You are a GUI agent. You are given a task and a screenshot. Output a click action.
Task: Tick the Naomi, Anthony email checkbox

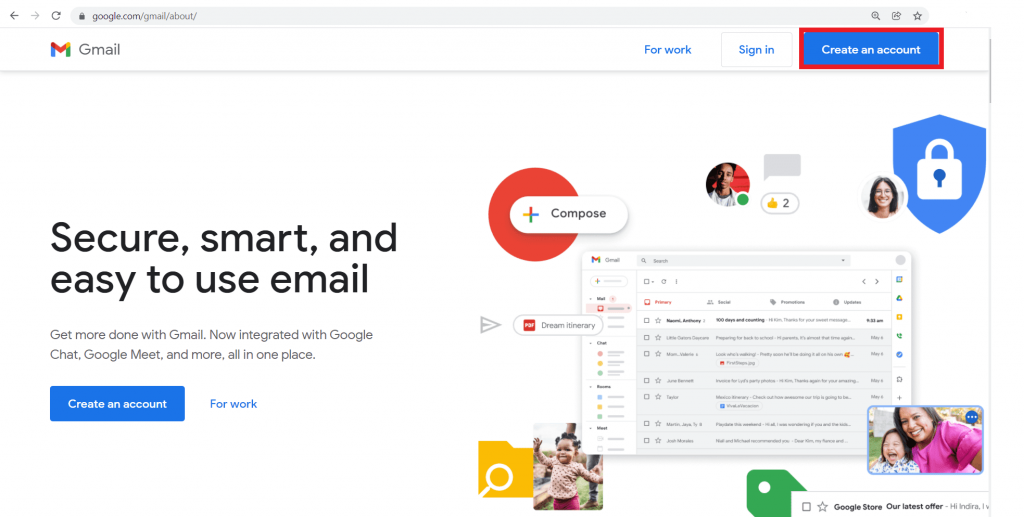[647, 321]
